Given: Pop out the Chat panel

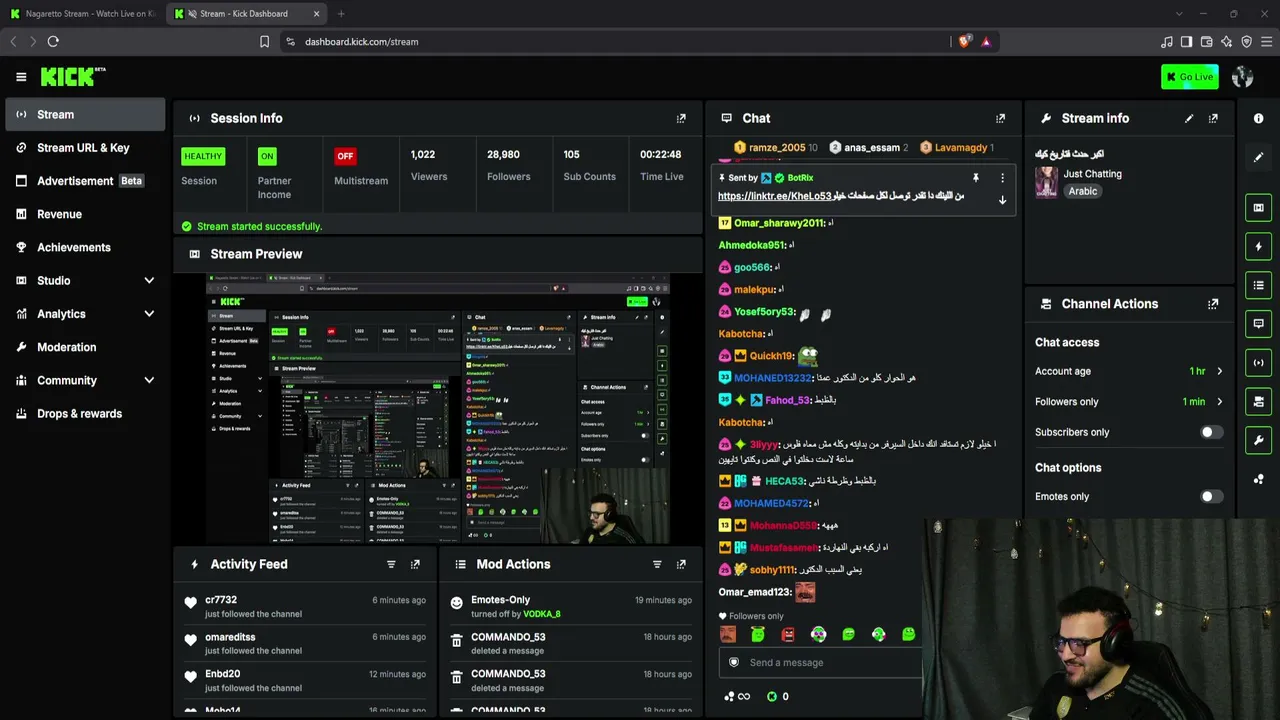Looking at the screenshot, I should pos(1000,118).
